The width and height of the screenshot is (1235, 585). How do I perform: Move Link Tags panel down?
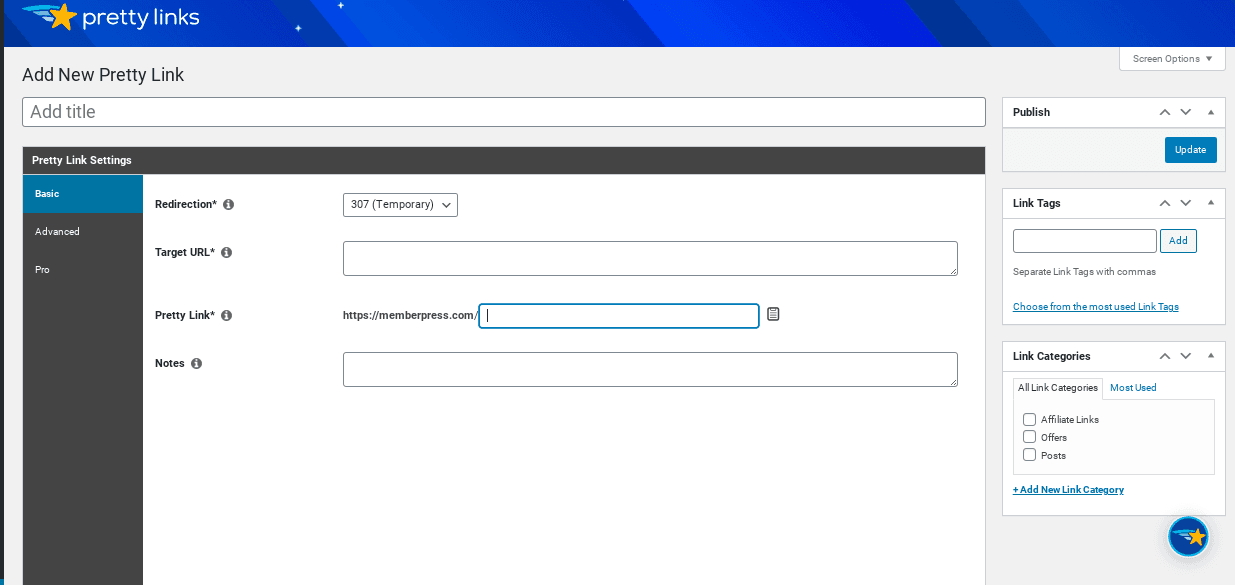pyautogui.click(x=1186, y=203)
